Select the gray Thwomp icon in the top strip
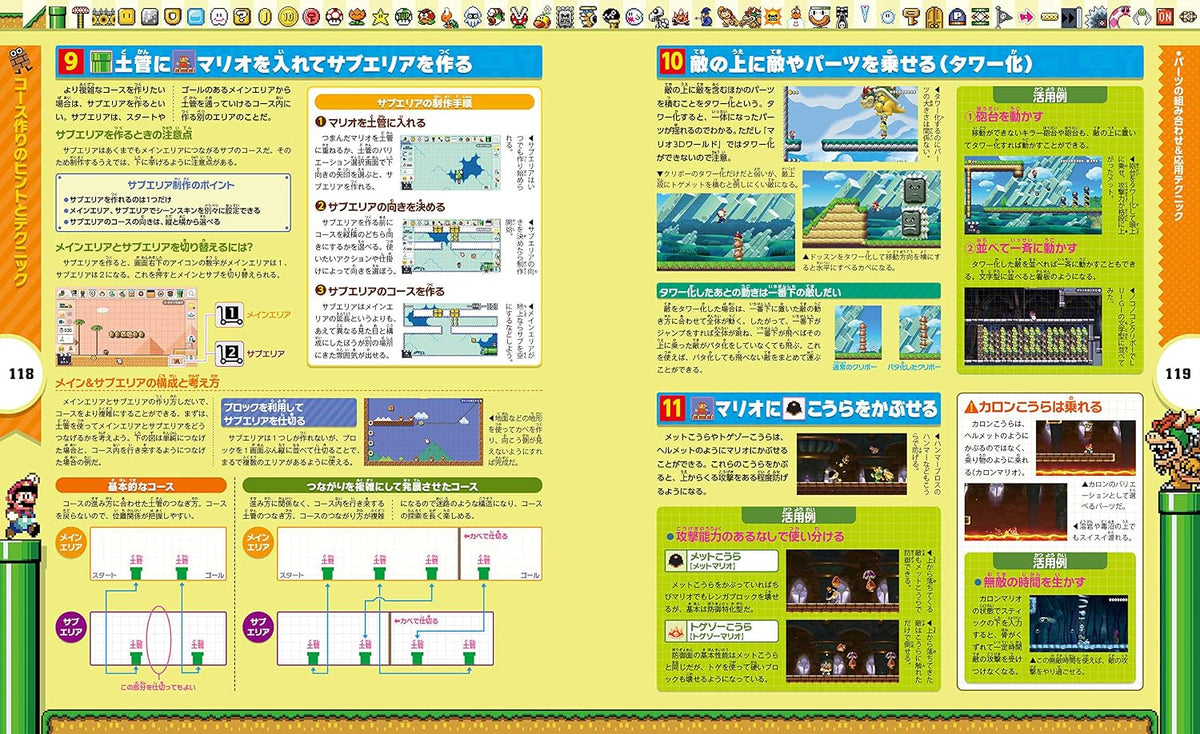Screen dimensions: 1200x734 (x=565, y=17)
